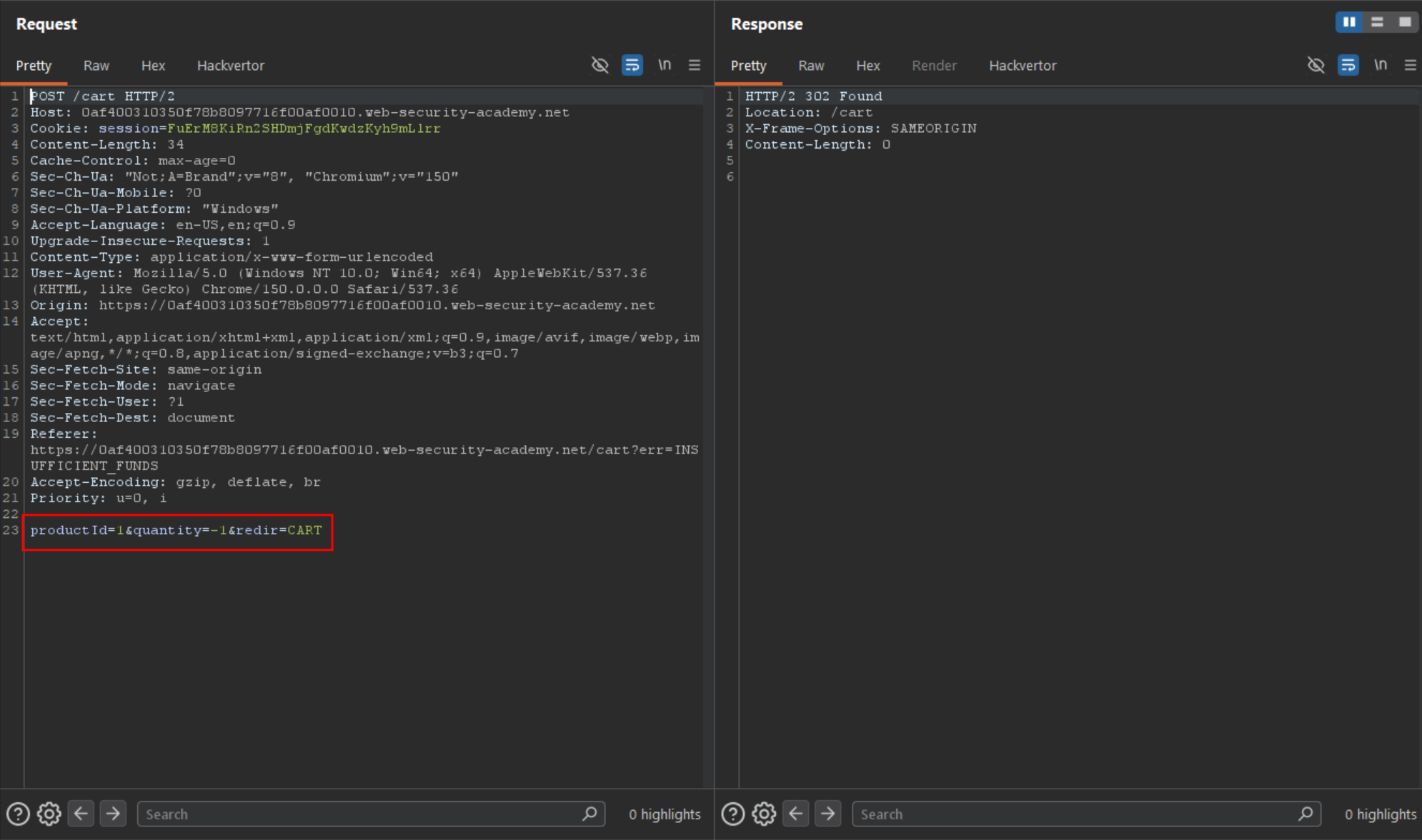Open Response Hackvertor tab
The image size is (1422, 840).
[1023, 66]
